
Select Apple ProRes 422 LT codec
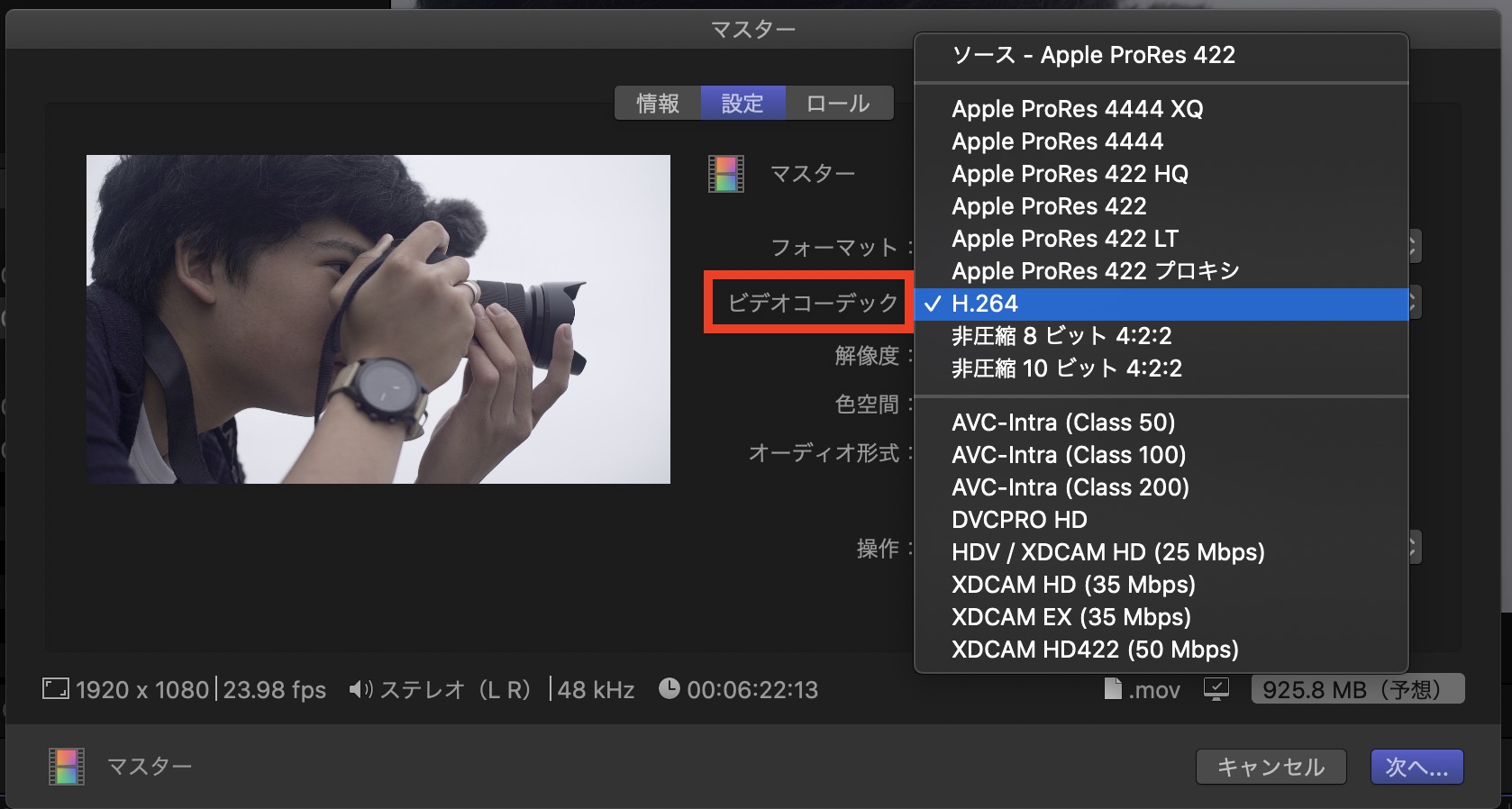[x=1161, y=239]
